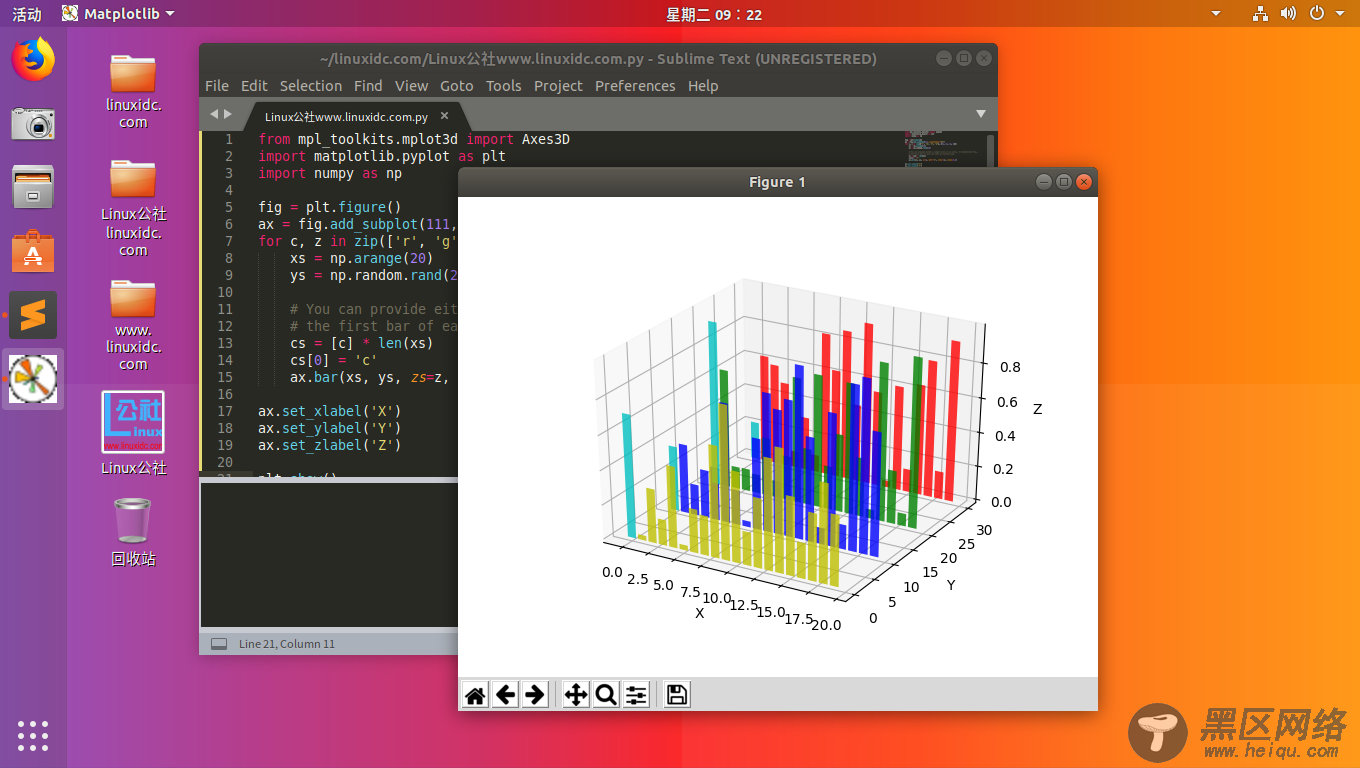The height and width of the screenshot is (768, 1360).
Task: Expand the system menu arrow
Action: 1342,14
